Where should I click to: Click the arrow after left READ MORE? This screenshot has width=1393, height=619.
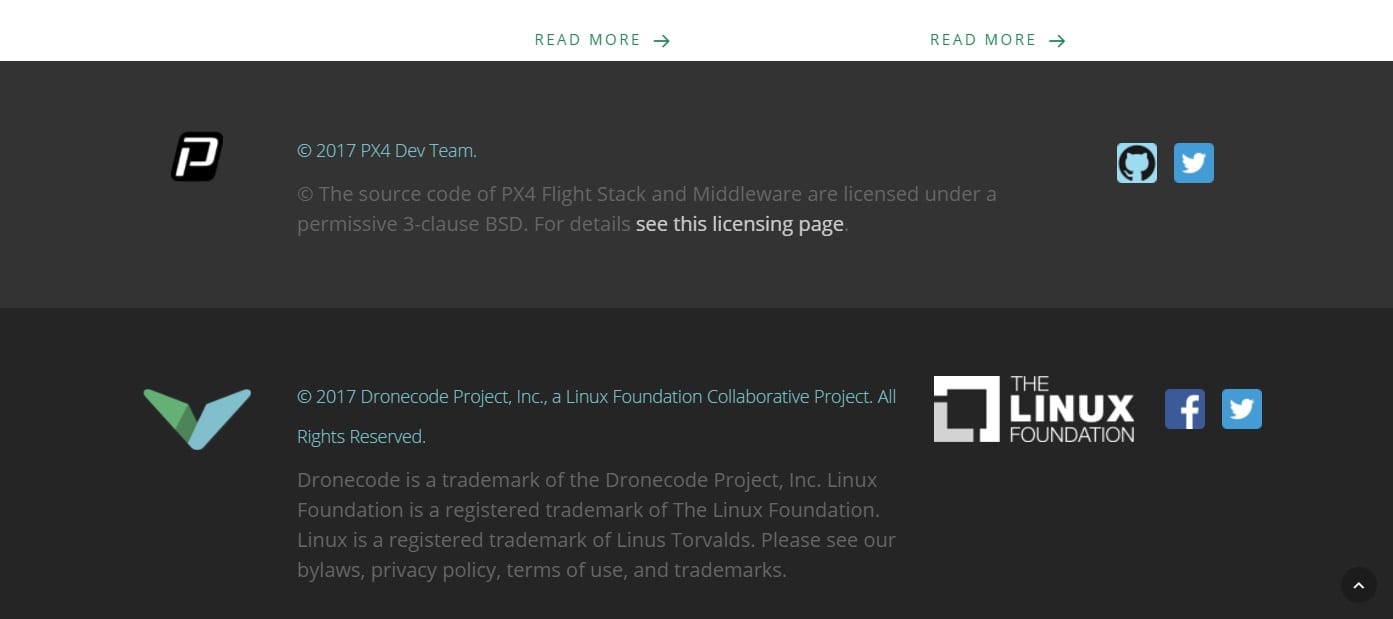click(662, 41)
